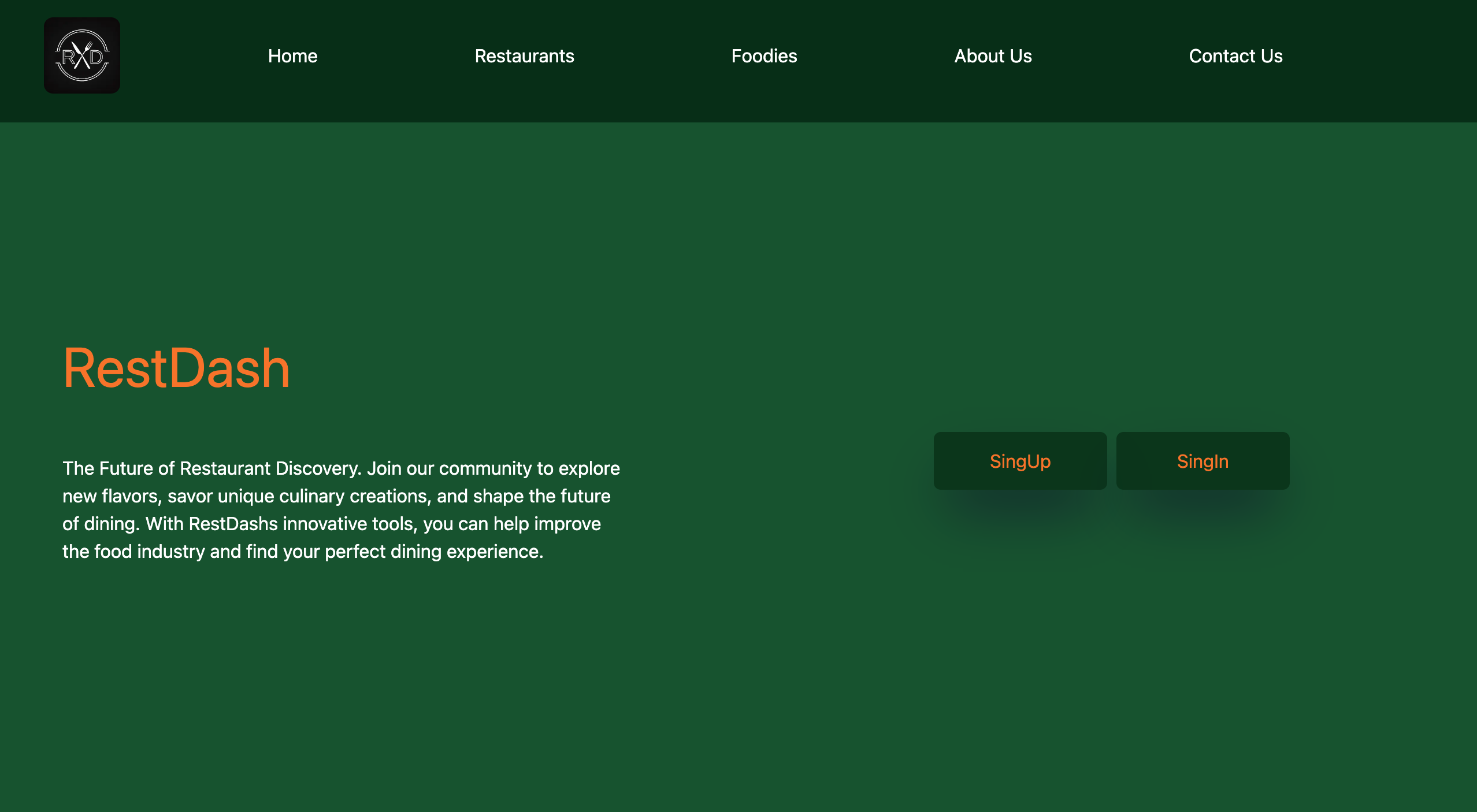Click the 'RestDashs innovative tools' sentence
This screenshot has height=812, width=1477.
coord(300,524)
